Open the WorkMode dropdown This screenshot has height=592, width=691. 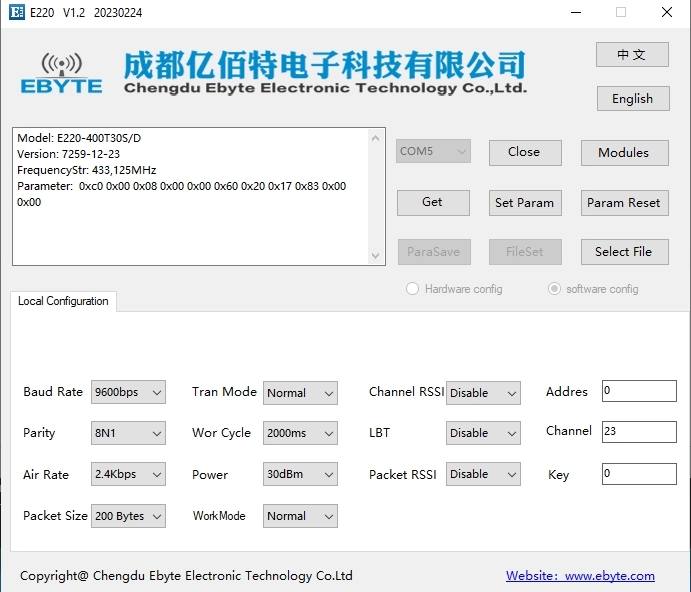pyautogui.click(x=300, y=516)
